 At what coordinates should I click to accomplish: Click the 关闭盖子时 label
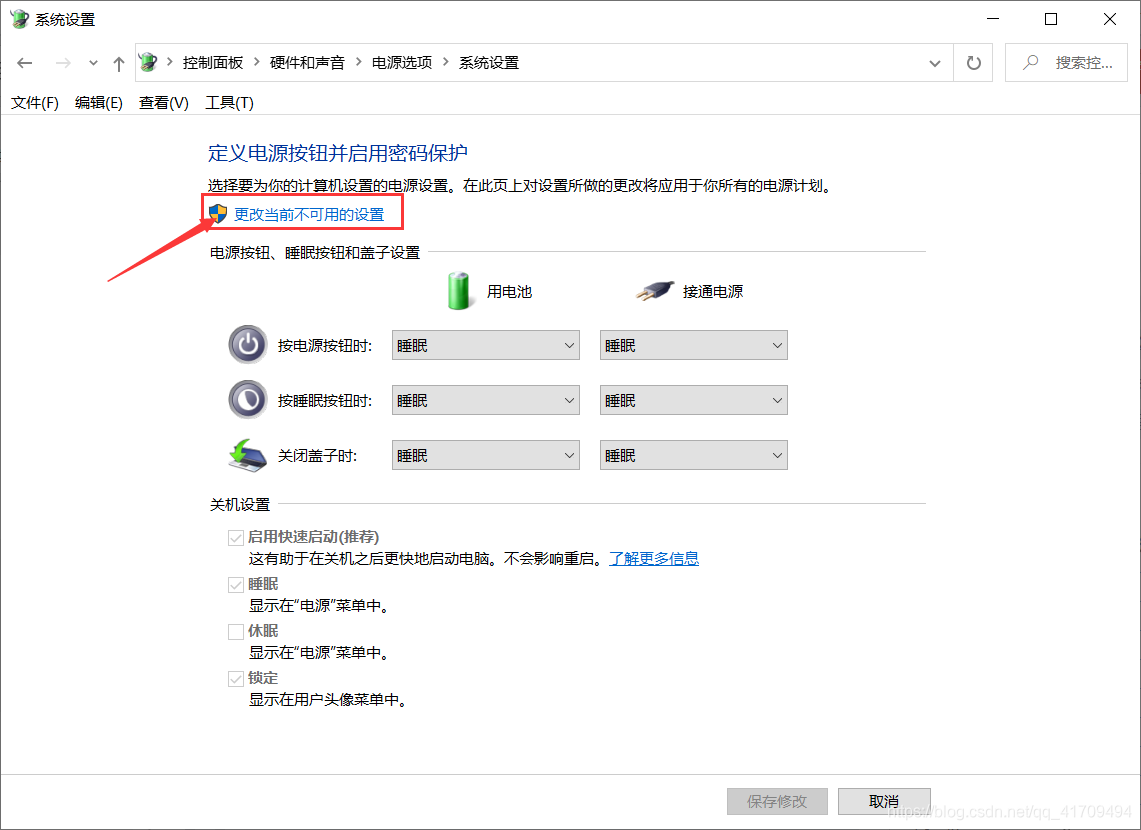(x=317, y=456)
